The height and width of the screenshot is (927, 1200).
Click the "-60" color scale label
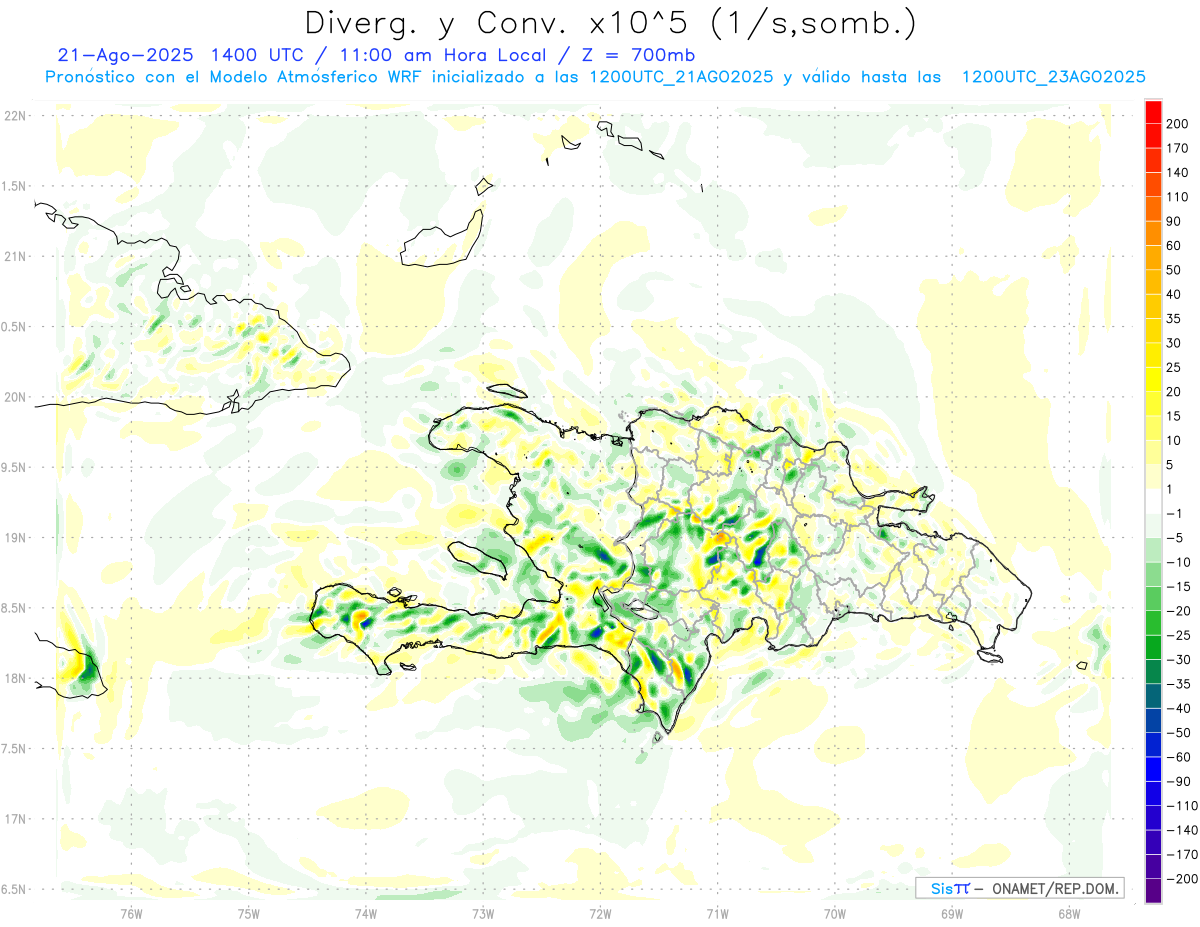[1181, 757]
